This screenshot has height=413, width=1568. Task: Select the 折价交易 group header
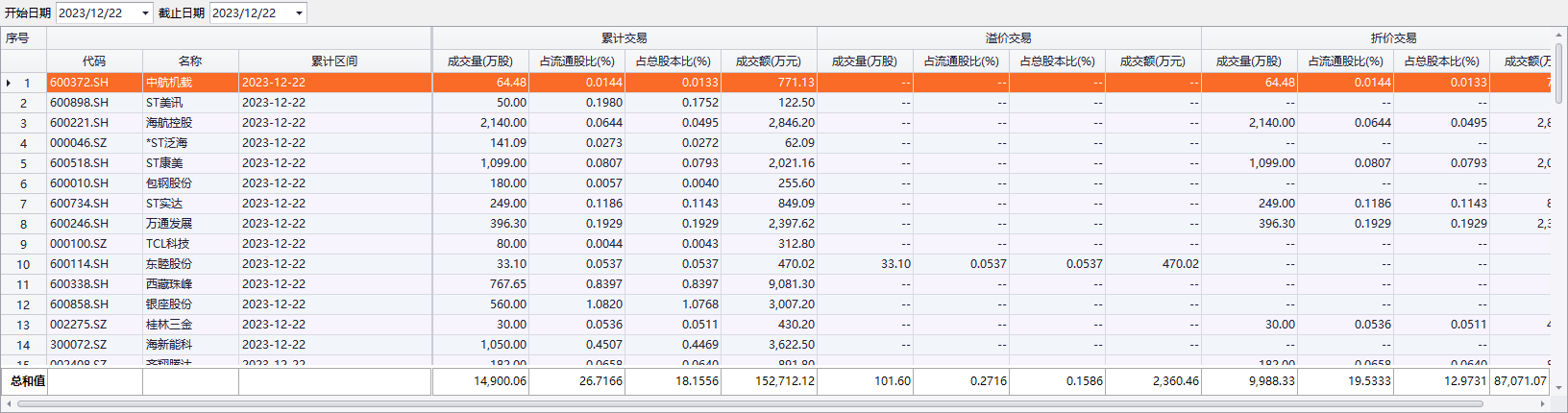click(1393, 38)
